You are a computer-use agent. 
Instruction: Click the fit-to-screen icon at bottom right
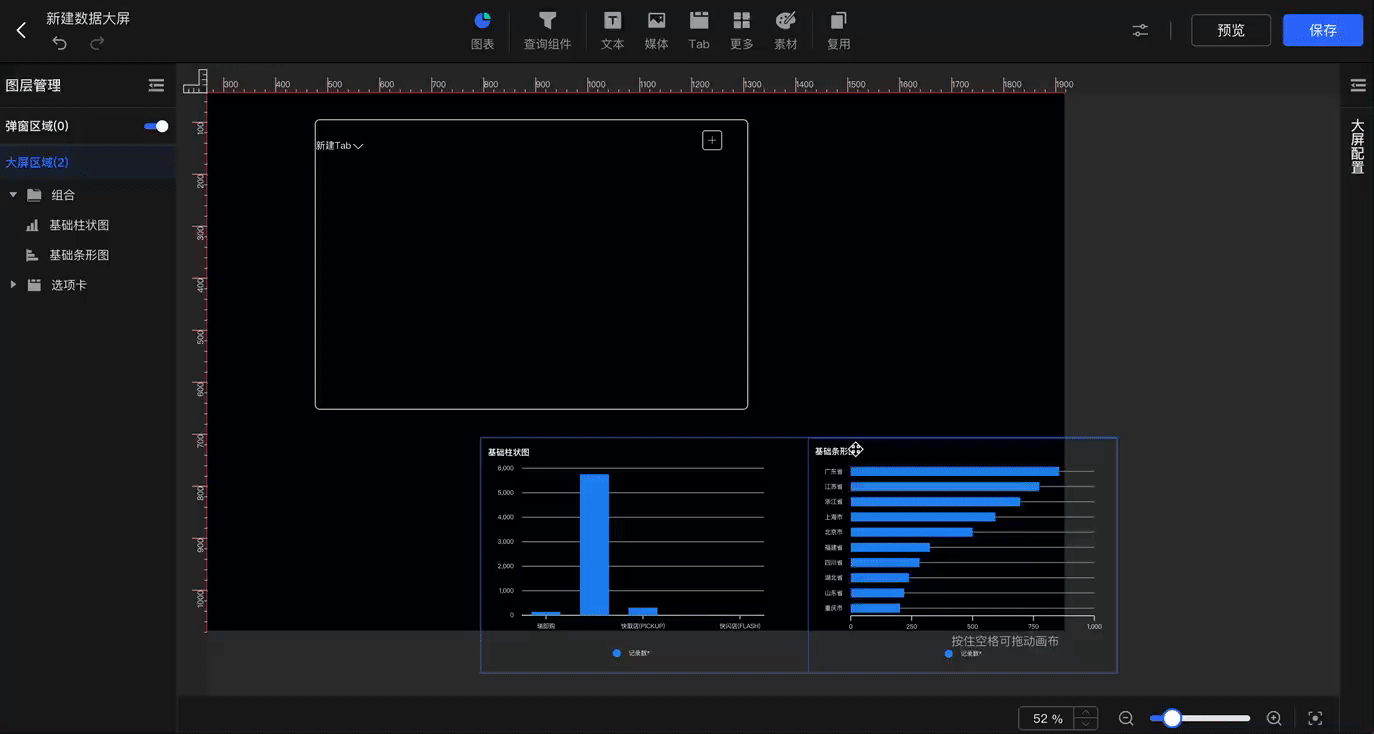tap(1315, 718)
